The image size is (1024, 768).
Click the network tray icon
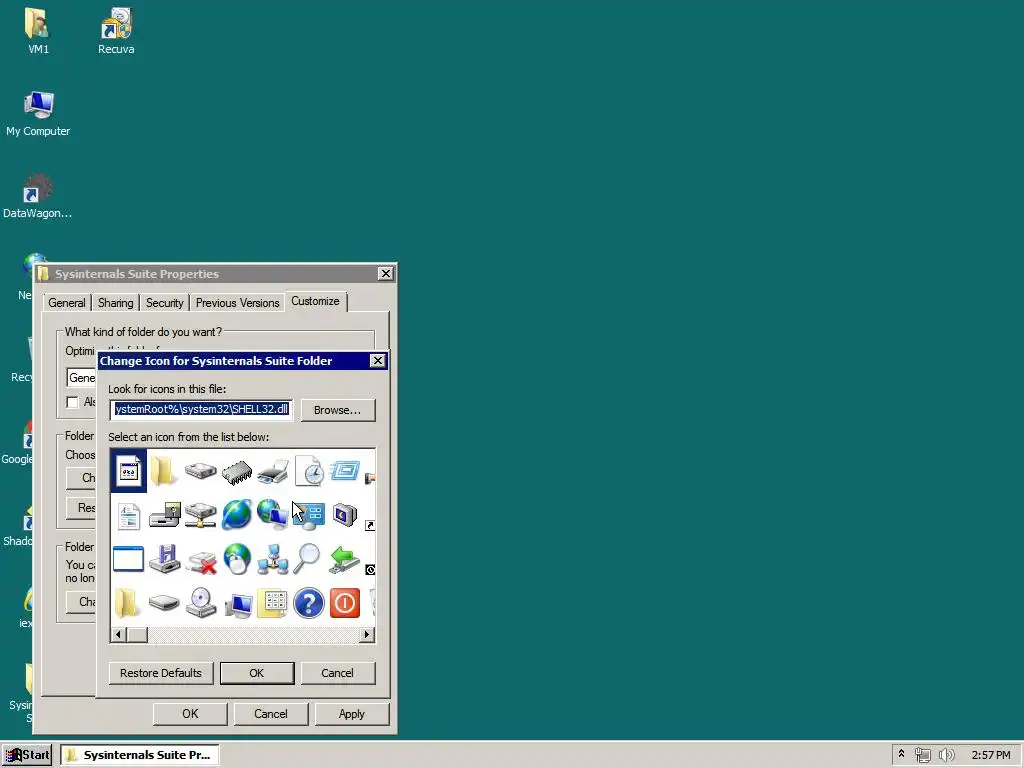[922, 755]
